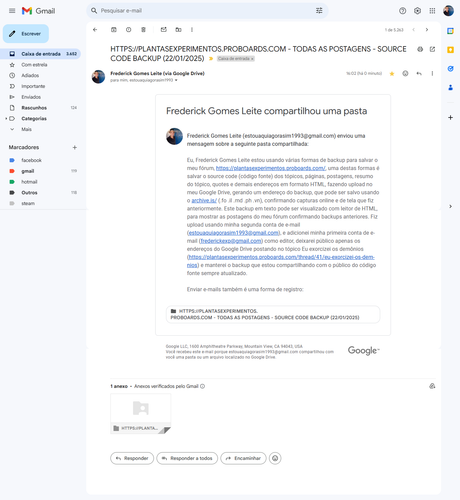Screen dimensions: 460x500
Task: Create new label plus icon
Action: [75, 147]
